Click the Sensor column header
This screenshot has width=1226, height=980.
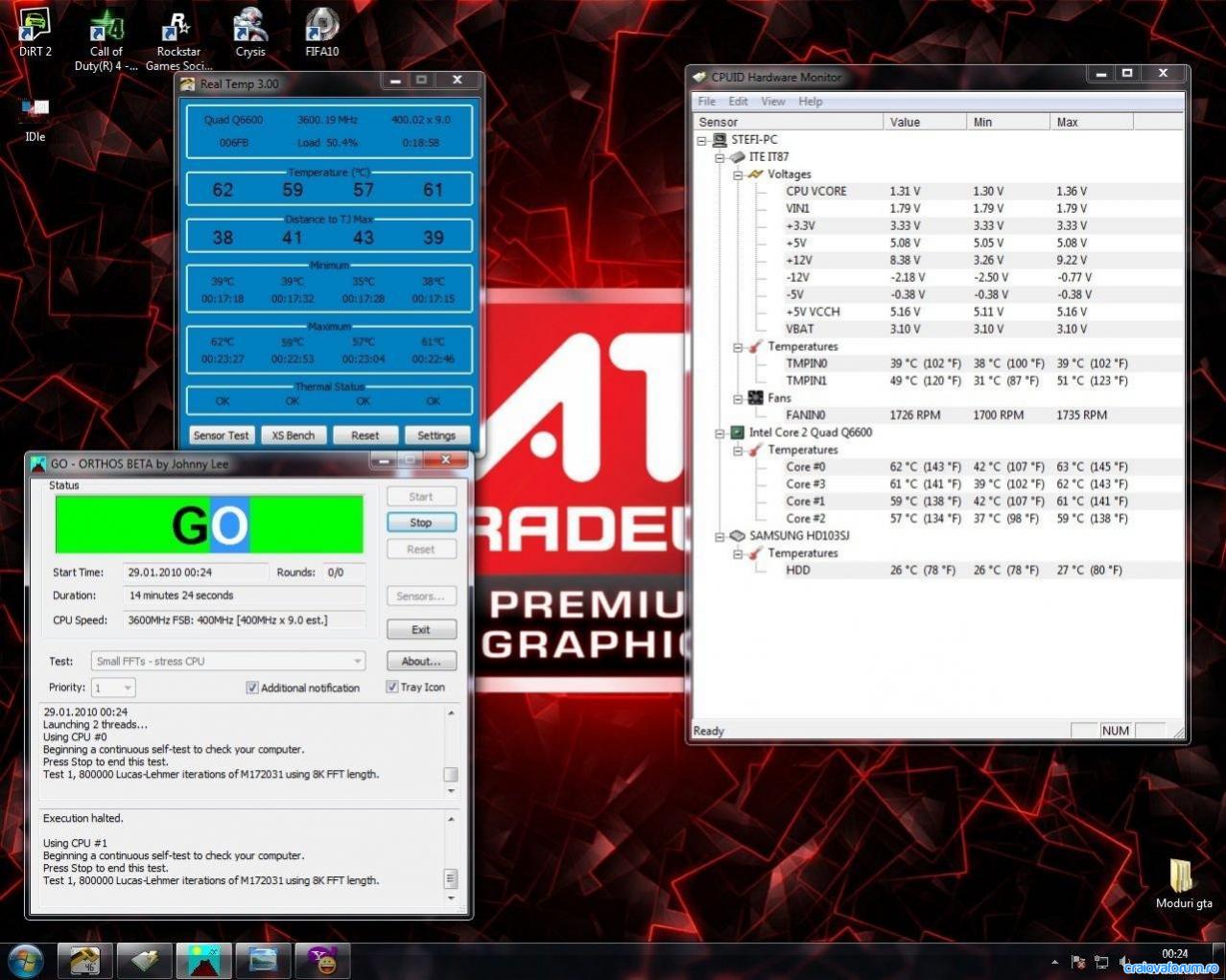(x=788, y=122)
